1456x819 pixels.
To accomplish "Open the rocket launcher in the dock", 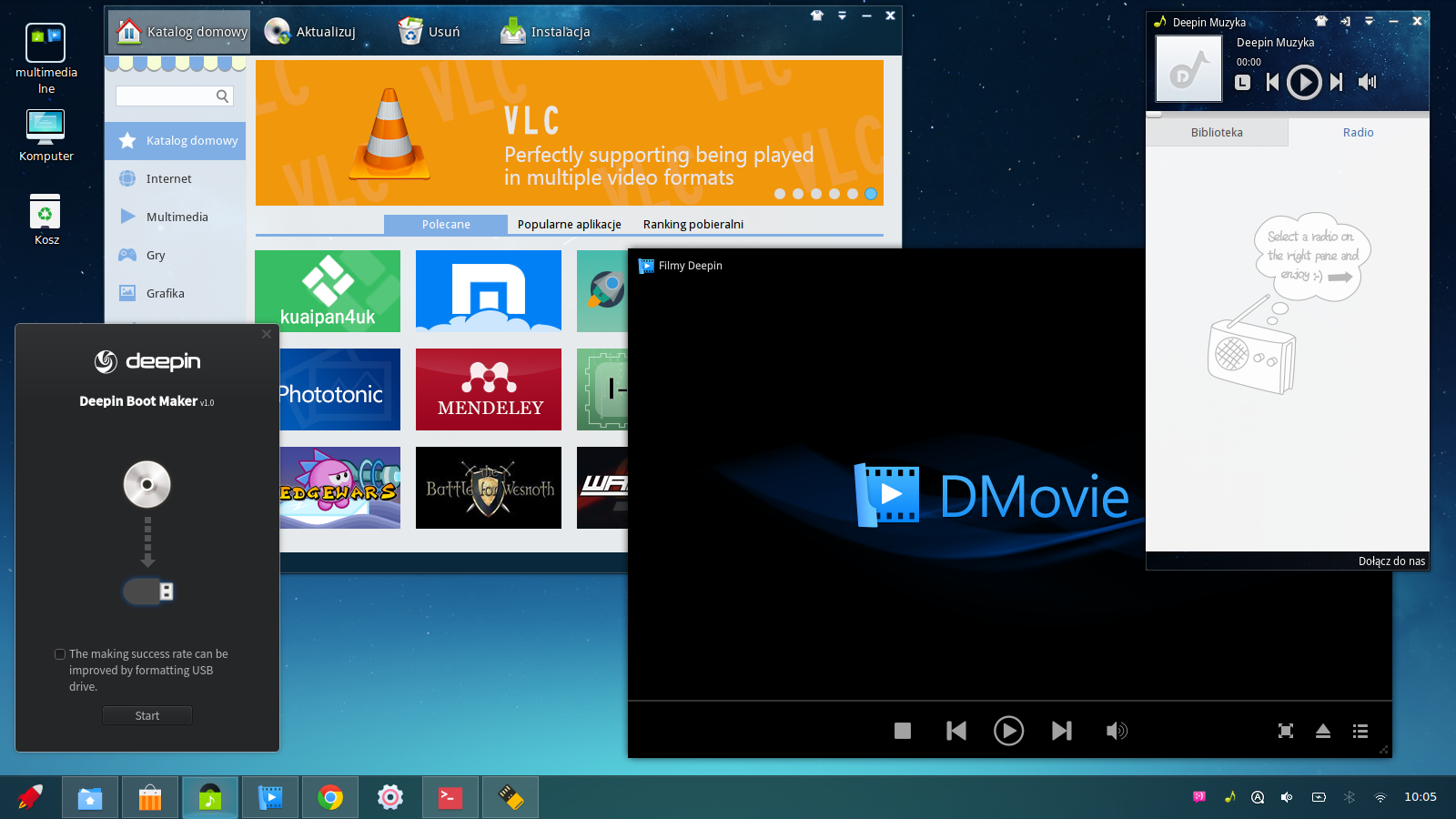I will (30, 798).
